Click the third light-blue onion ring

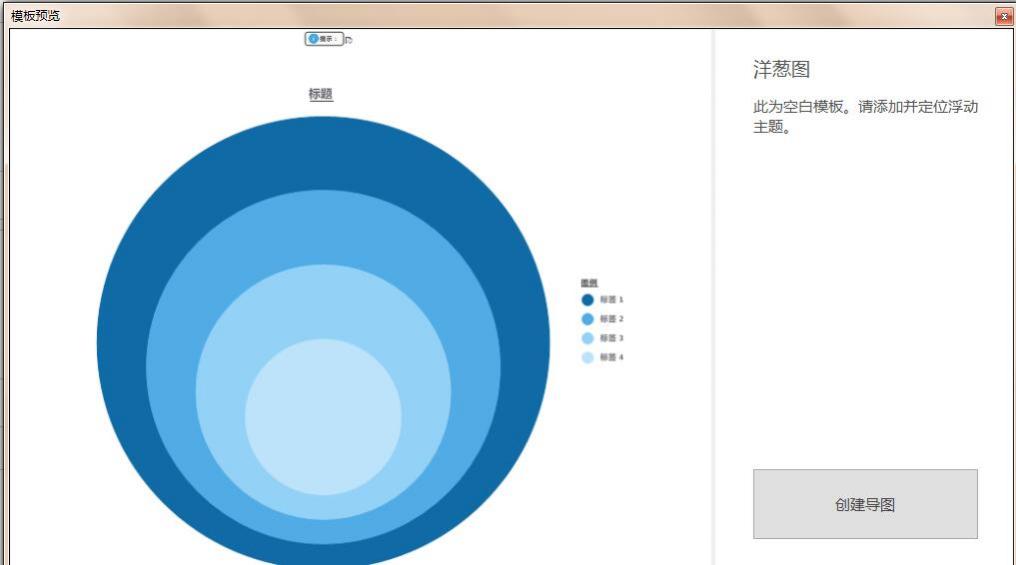pyautogui.click(x=323, y=301)
